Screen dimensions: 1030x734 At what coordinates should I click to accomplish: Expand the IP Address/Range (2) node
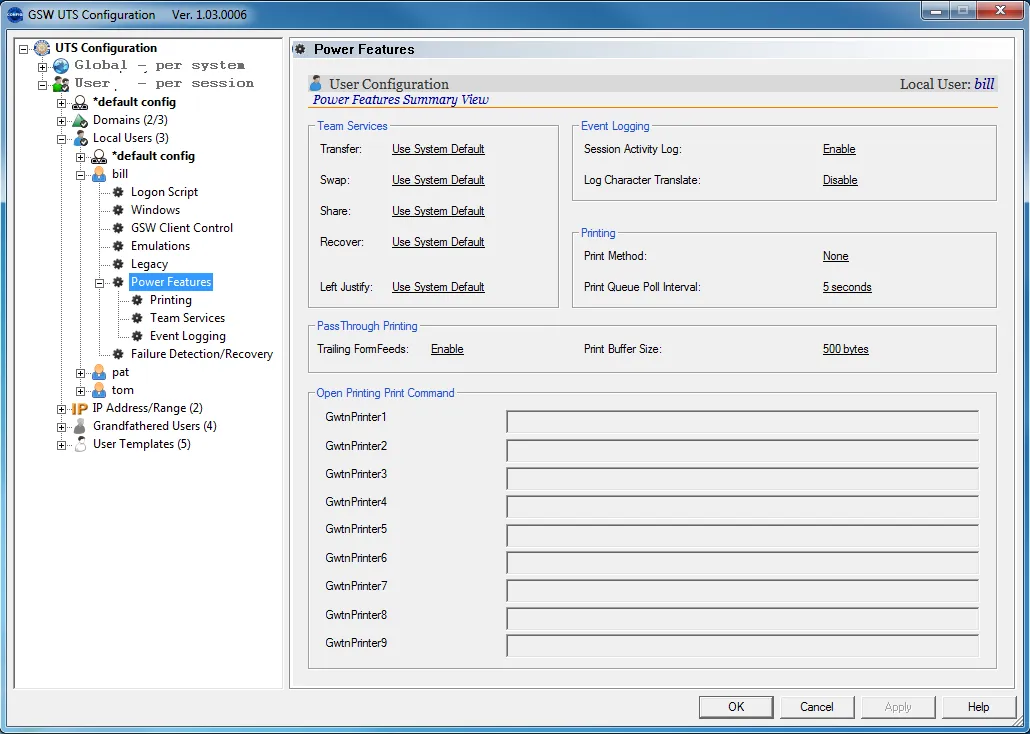pos(62,409)
